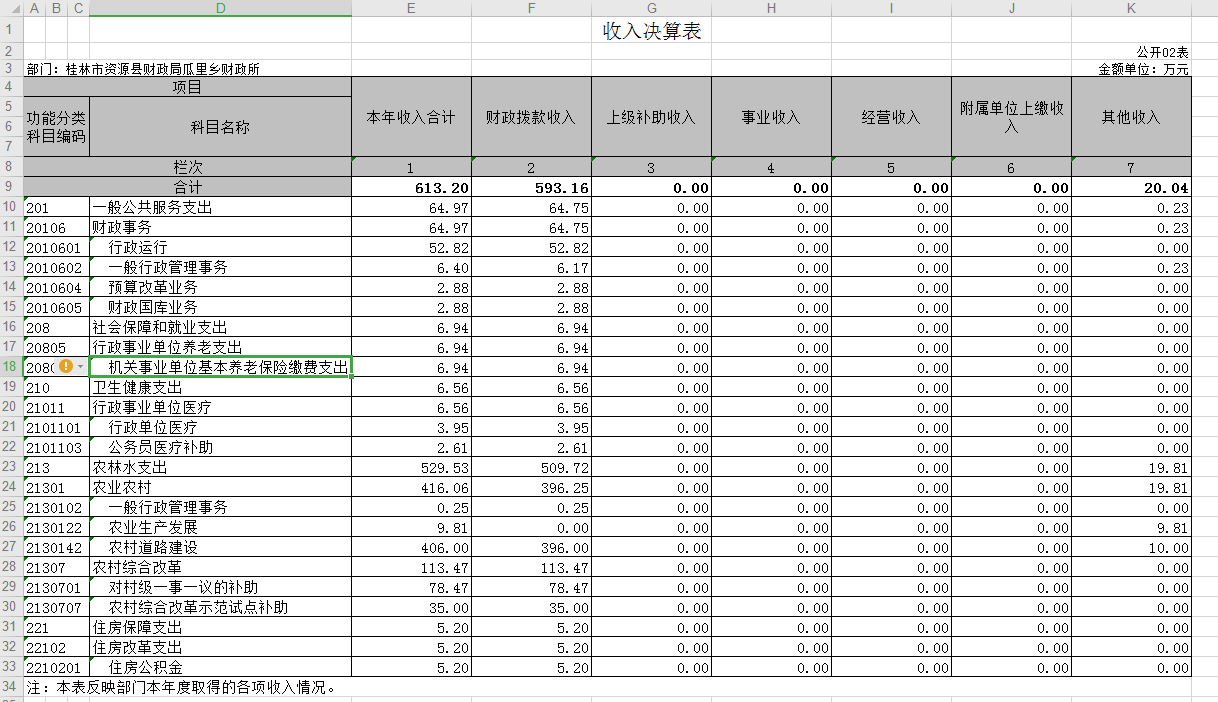Click the total value 613.20 cell
This screenshot has height=702, width=1218.
tap(411, 188)
